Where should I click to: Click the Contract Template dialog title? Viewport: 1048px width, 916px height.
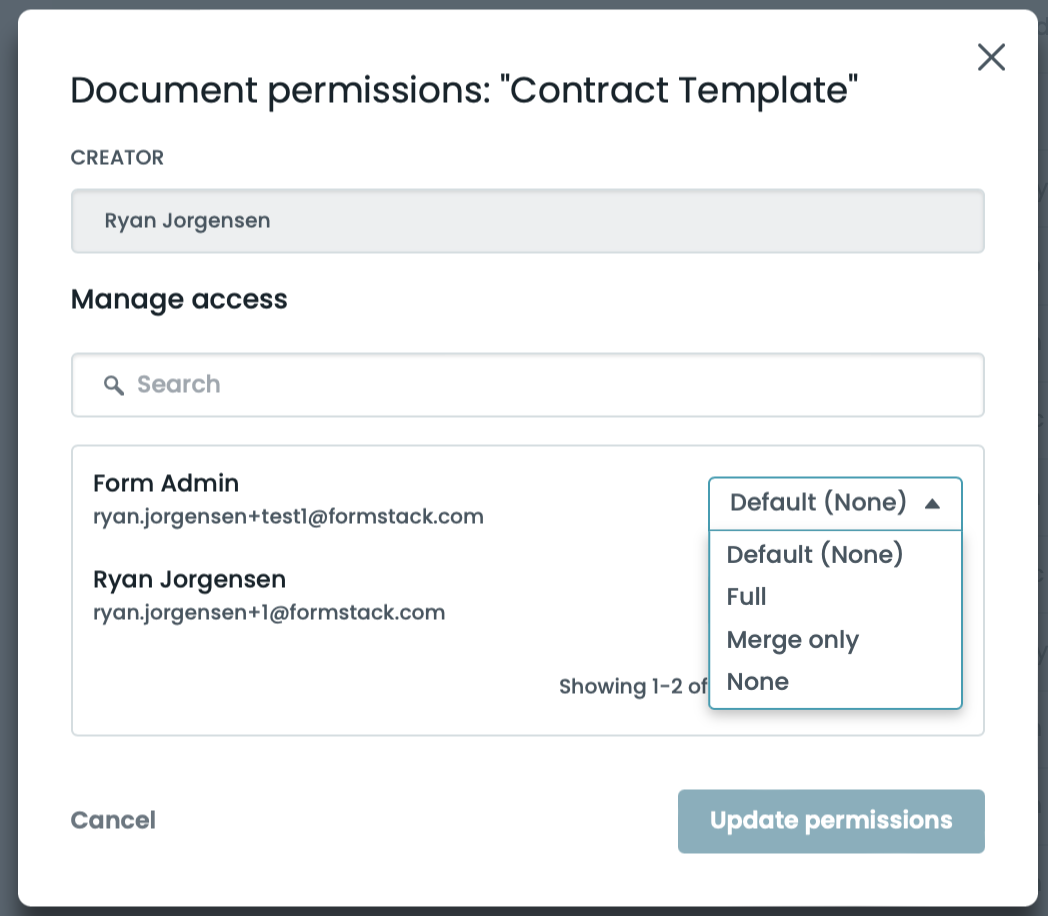click(x=465, y=91)
